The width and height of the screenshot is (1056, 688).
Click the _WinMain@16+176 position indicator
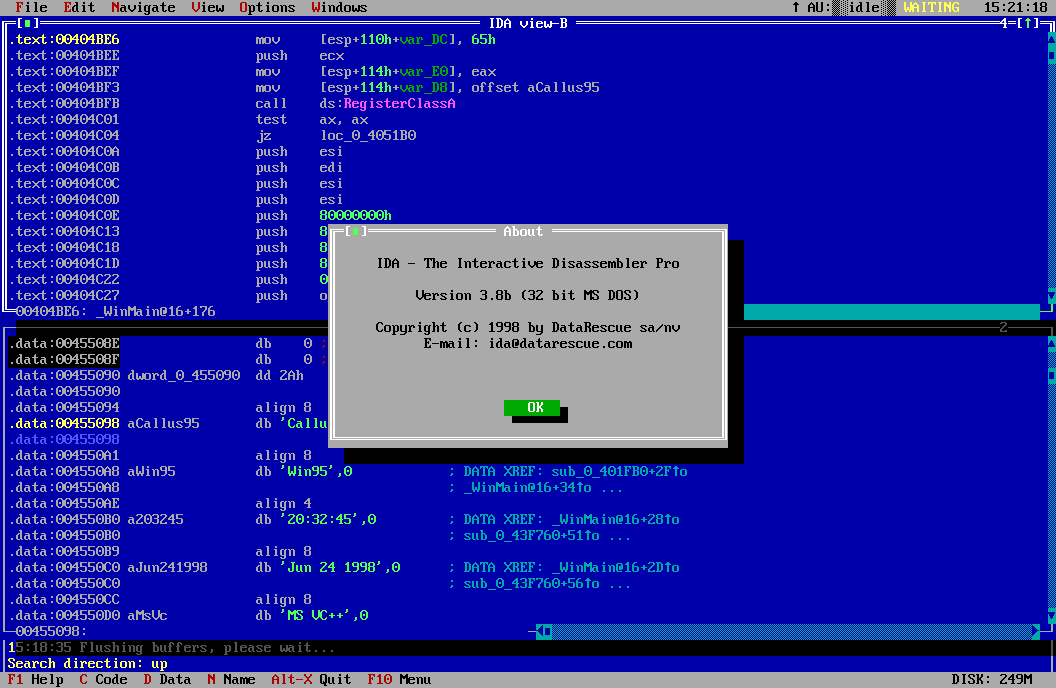tap(156, 312)
